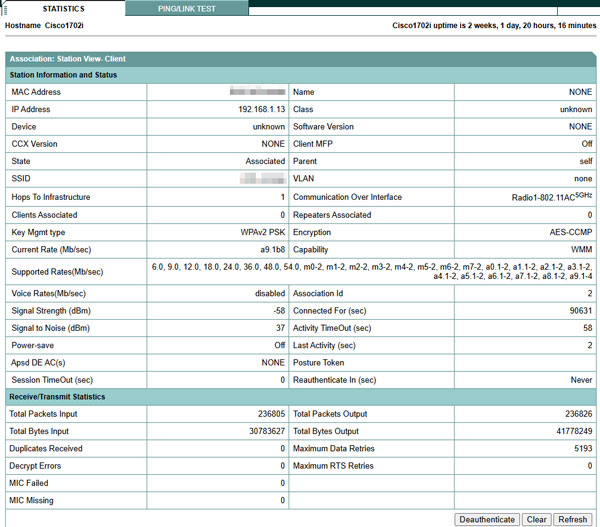Select the Station Information and Status heading
The image size is (600, 527).
[x=63, y=75]
